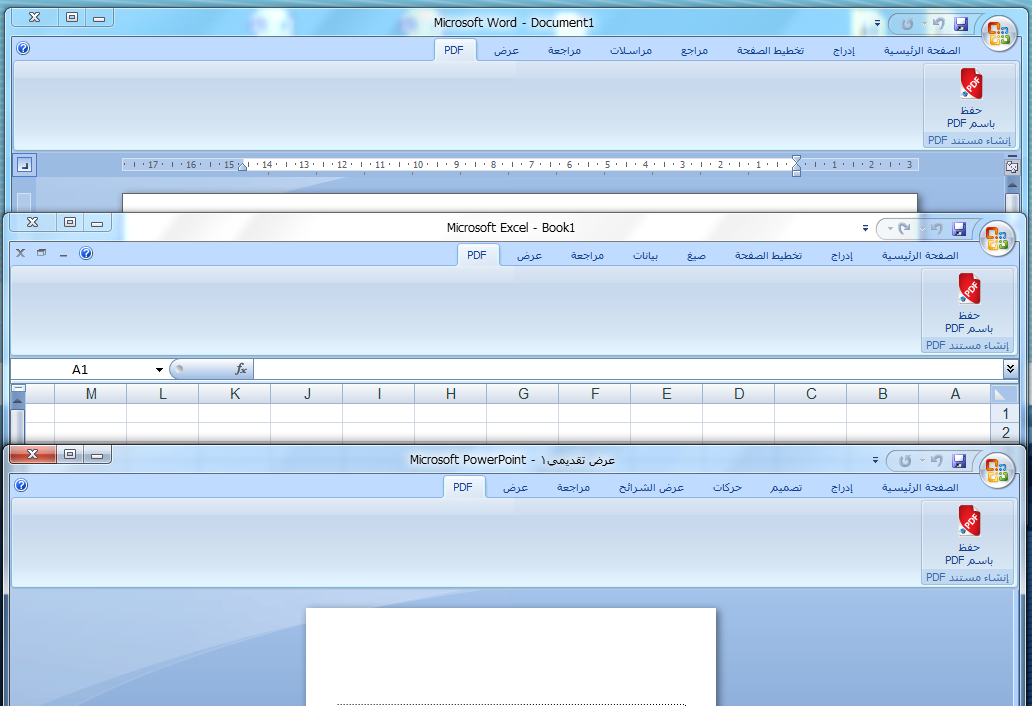This screenshot has height=706, width=1032.
Task: Click Undo arrow in Word quick access toolbar
Action: [x=939, y=24]
